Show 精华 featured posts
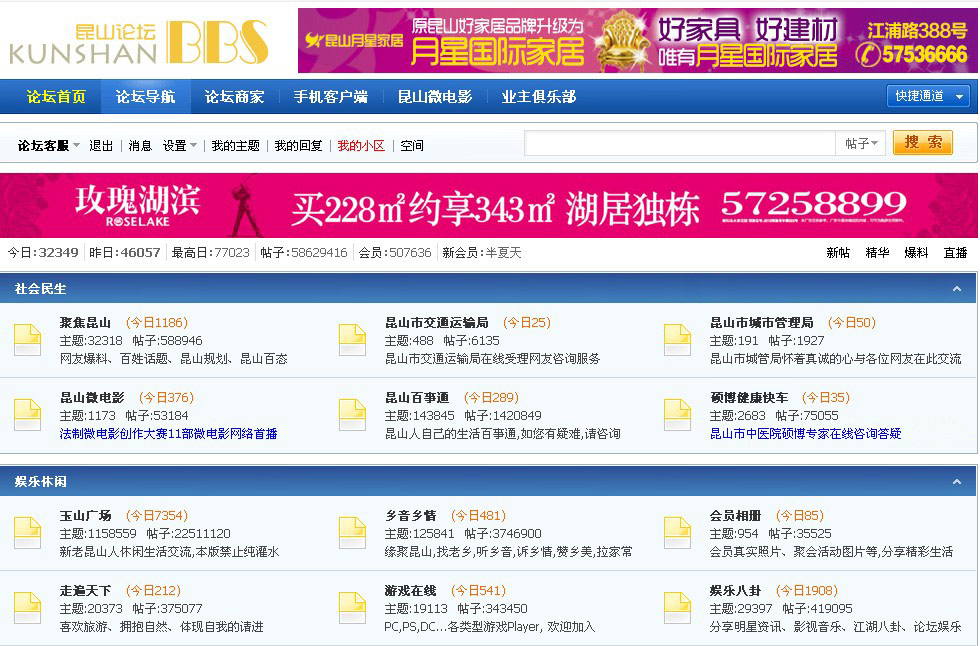The image size is (980, 646). point(878,252)
